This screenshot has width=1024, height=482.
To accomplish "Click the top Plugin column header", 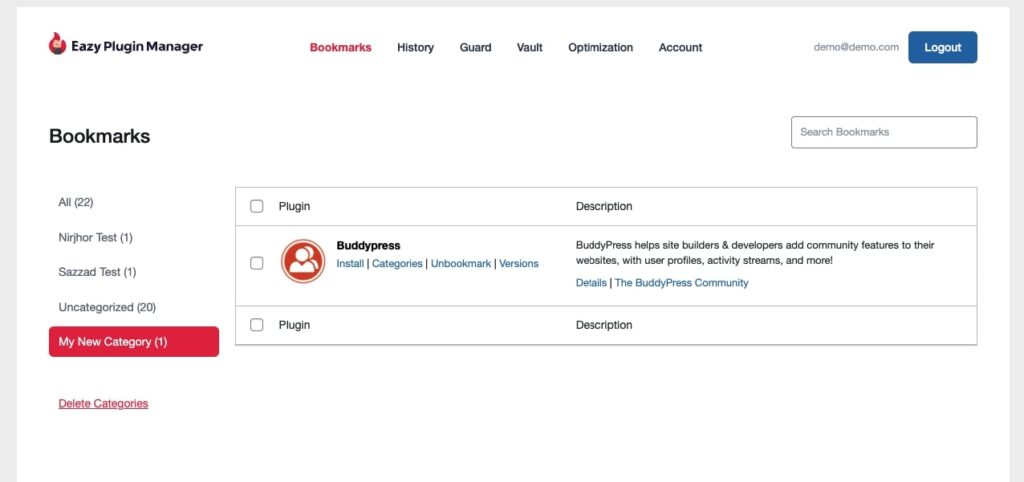I will 295,206.
